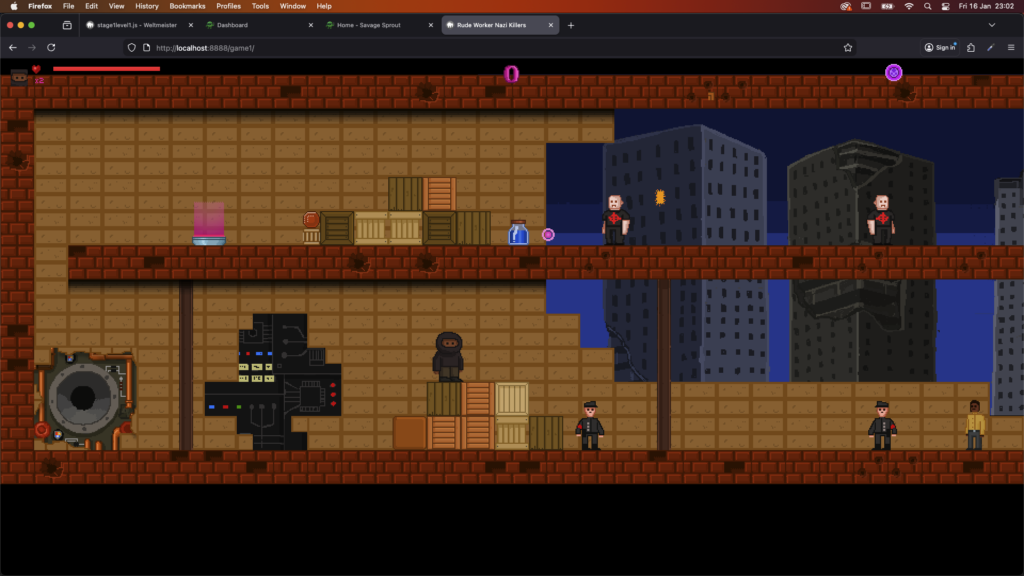
Task: Expand the list all tabs chevron
Action: [x=992, y=25]
